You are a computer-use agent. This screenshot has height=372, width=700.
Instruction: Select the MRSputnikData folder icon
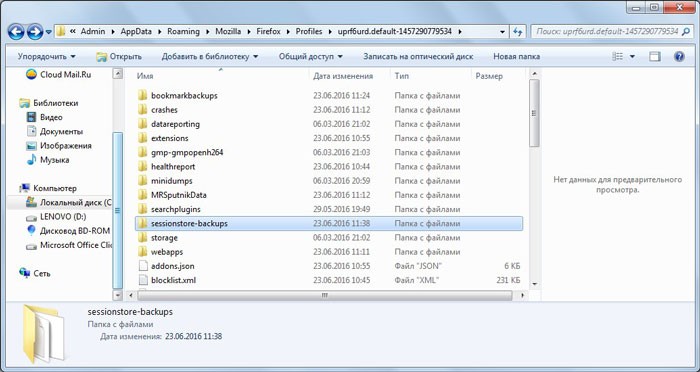pos(143,195)
